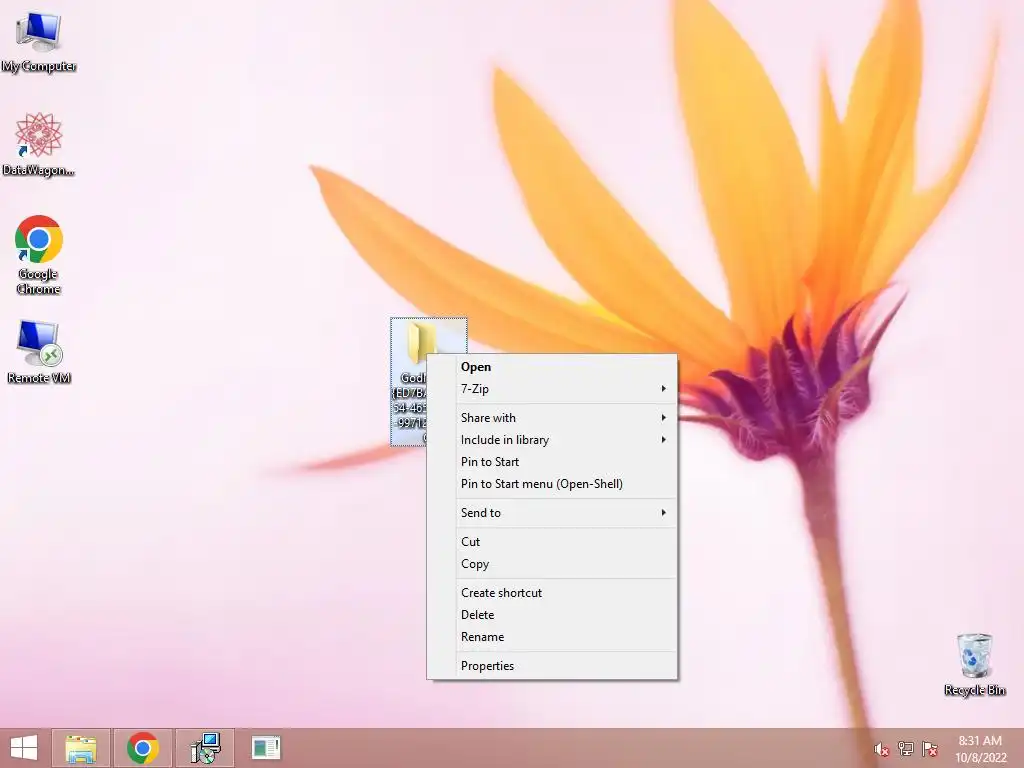This screenshot has width=1024, height=768.
Task: Click the network status tray icon
Action: [906, 749]
